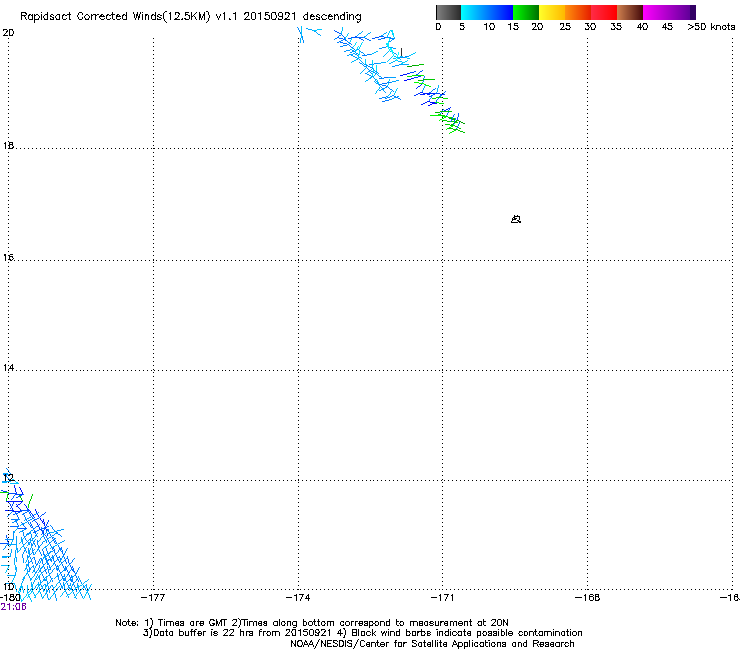
Task: Click the small black storm-center marker symbol
Action: [x=516, y=219]
